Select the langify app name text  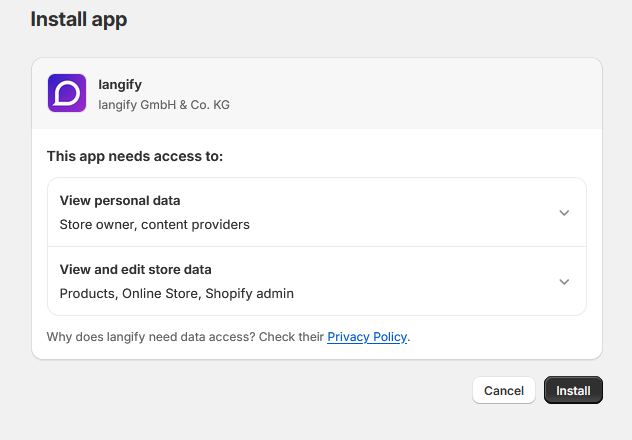pyautogui.click(x=120, y=85)
